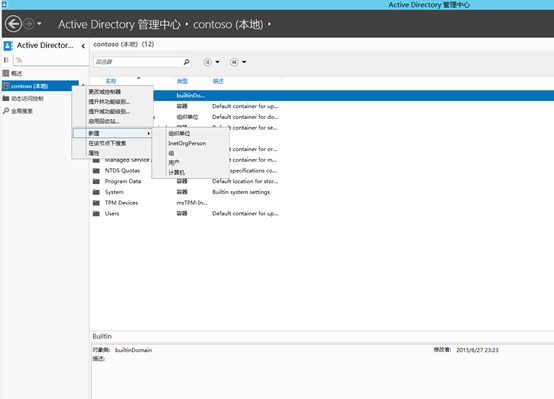This screenshot has height=399, width=554.
Task: Choose 提升林功能级别... from context menu
Action: 109,102
